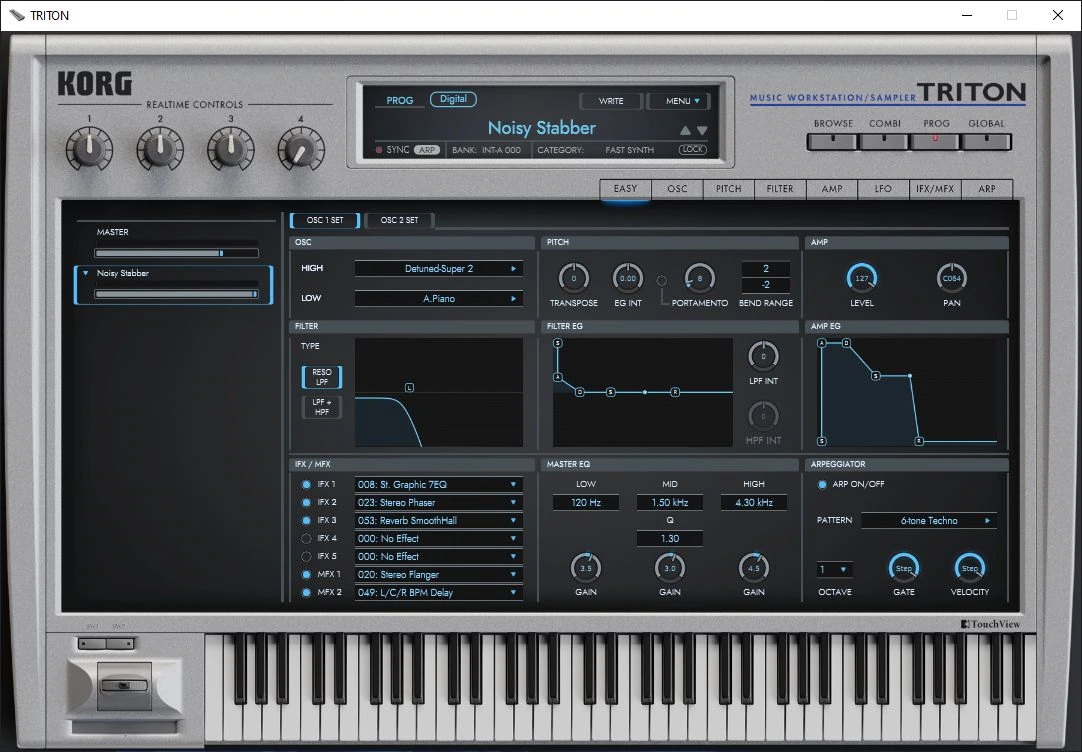This screenshot has width=1082, height=752.
Task: Click the Master EQ Low gain knob
Action: (x=586, y=568)
